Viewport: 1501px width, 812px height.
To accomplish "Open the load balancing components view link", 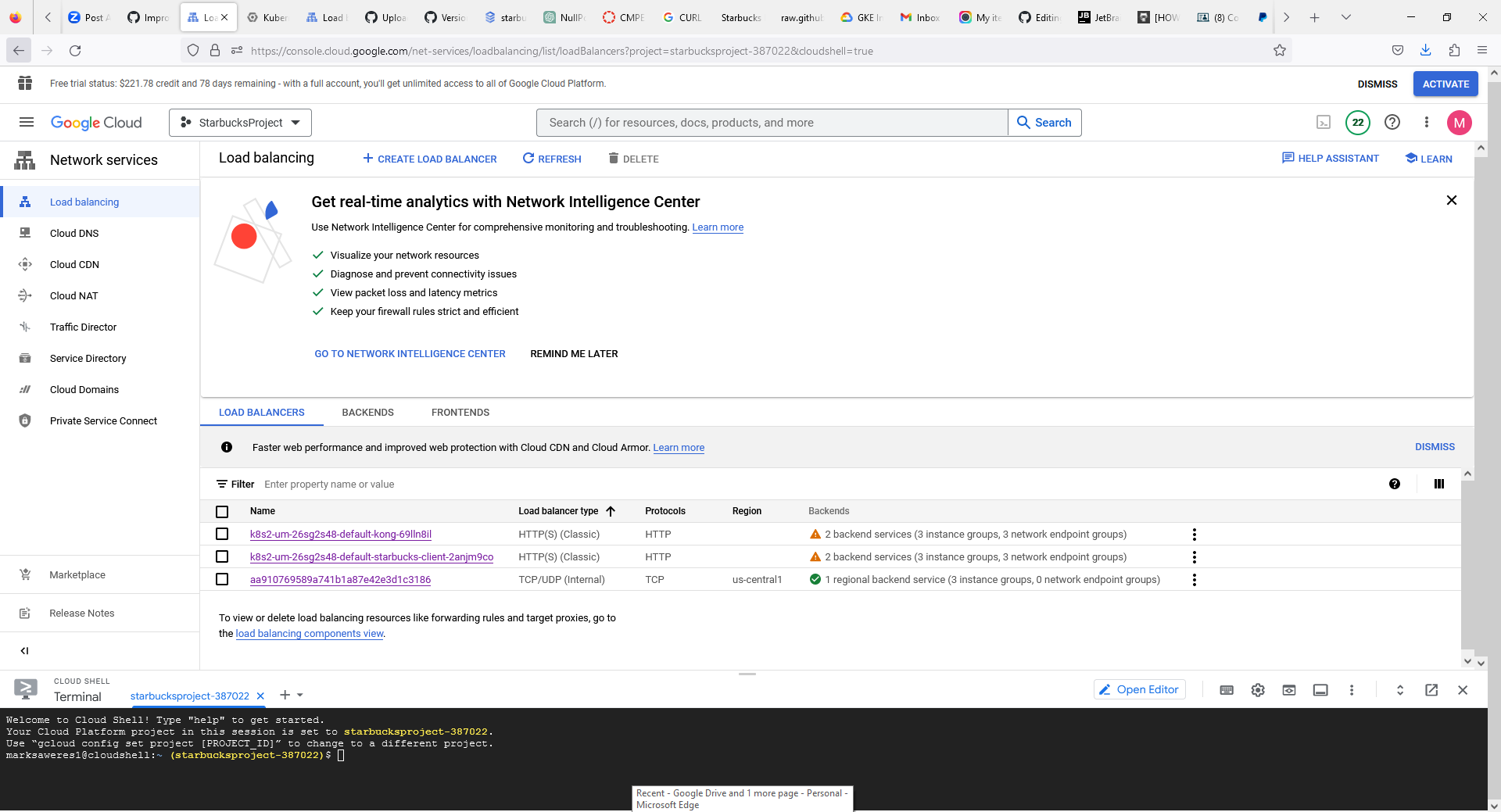I will pyautogui.click(x=309, y=634).
